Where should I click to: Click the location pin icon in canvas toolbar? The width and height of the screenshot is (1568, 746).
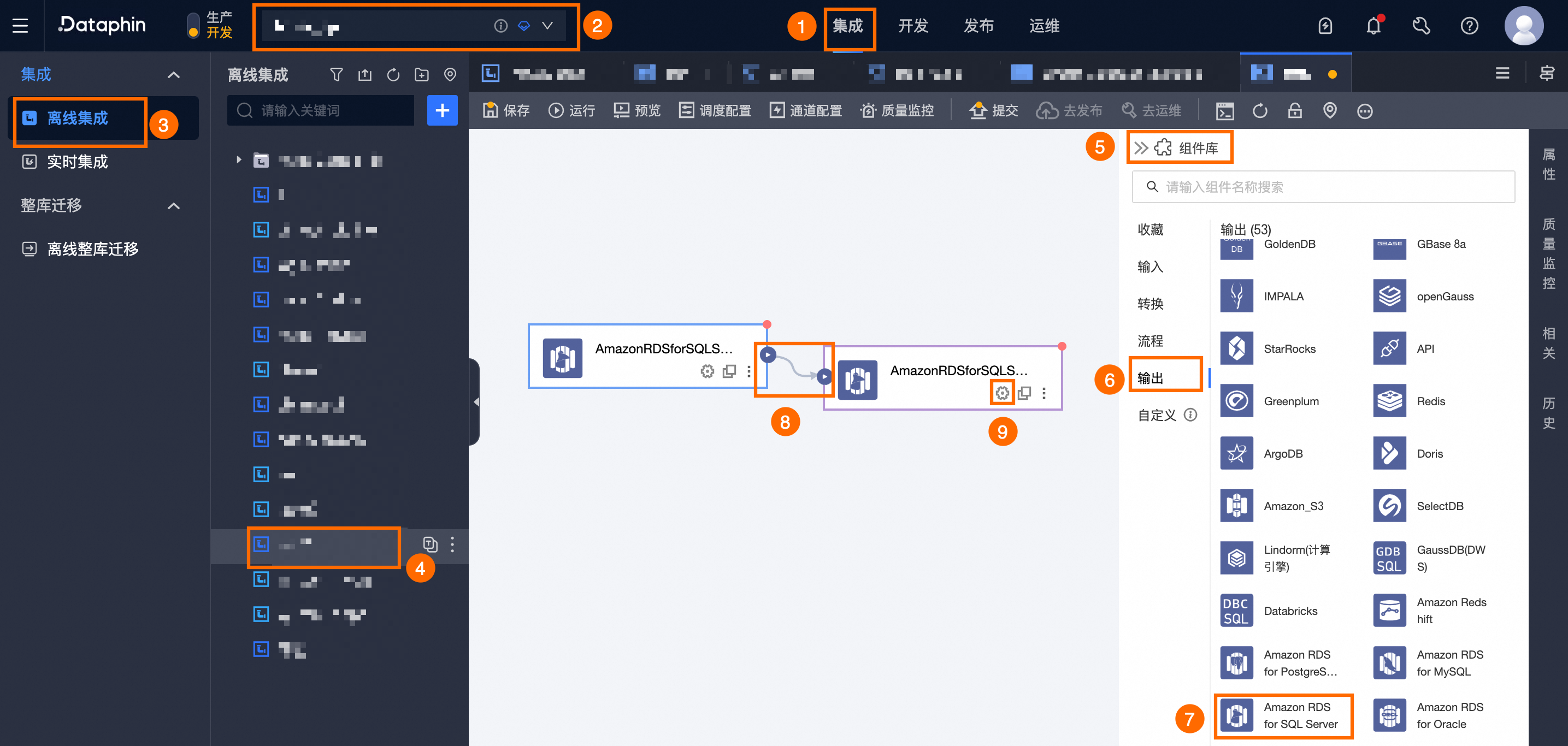[1330, 111]
